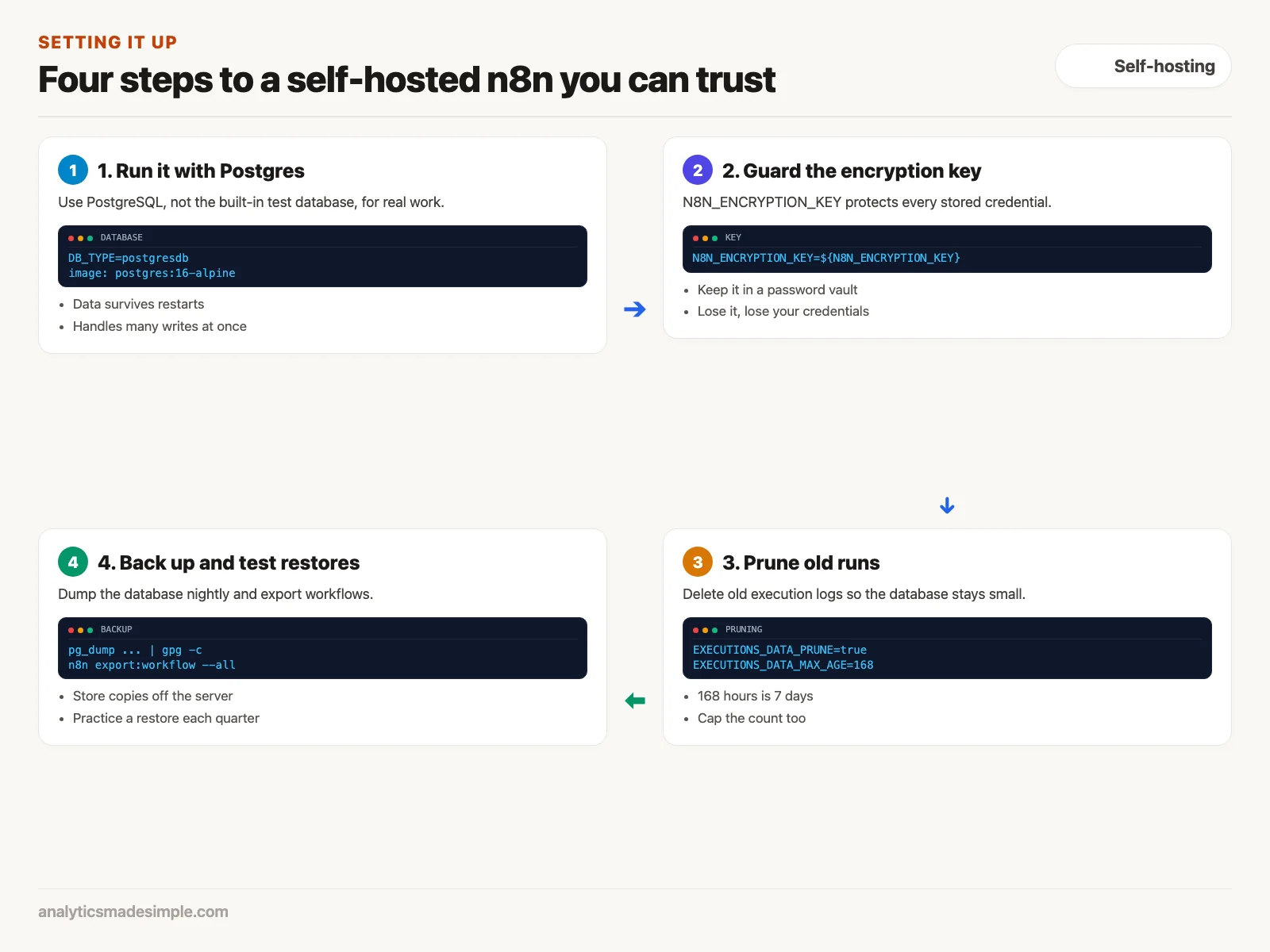Click the BACKUP code block title
The image size is (1270, 952).
tap(117, 629)
